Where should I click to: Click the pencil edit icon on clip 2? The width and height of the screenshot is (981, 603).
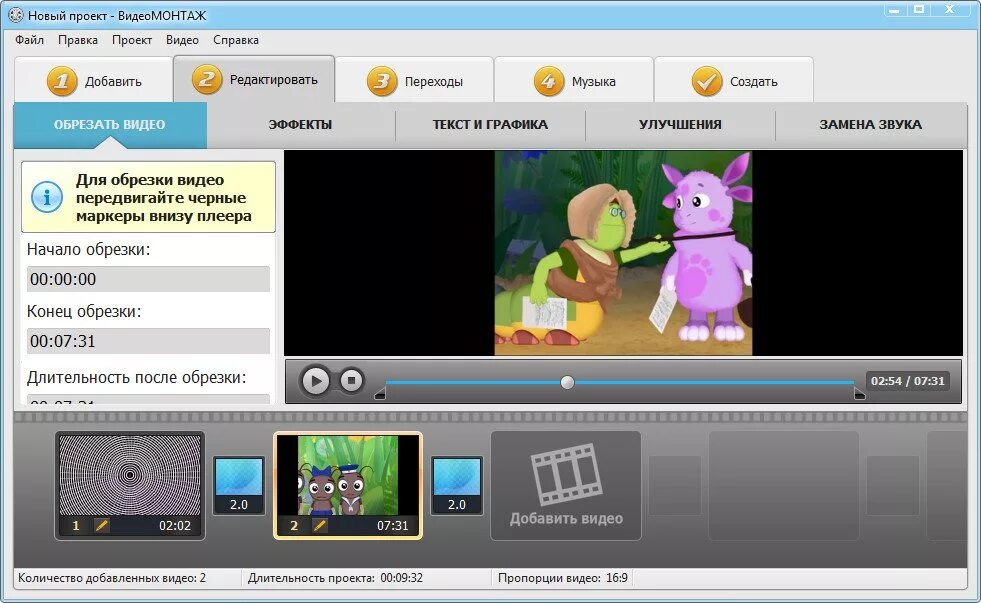[x=319, y=525]
